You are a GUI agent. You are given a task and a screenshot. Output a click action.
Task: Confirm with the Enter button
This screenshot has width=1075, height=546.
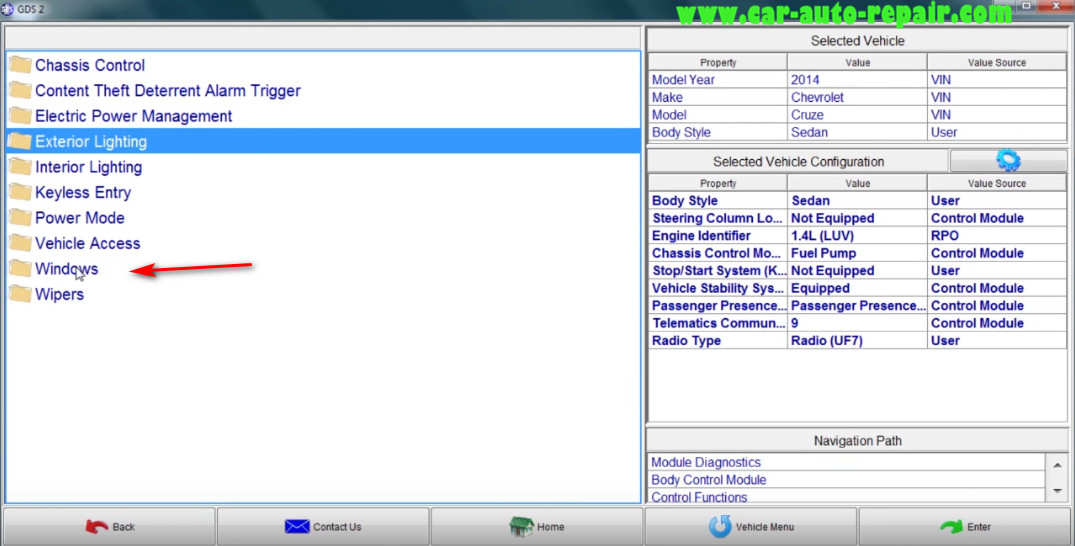[964, 527]
